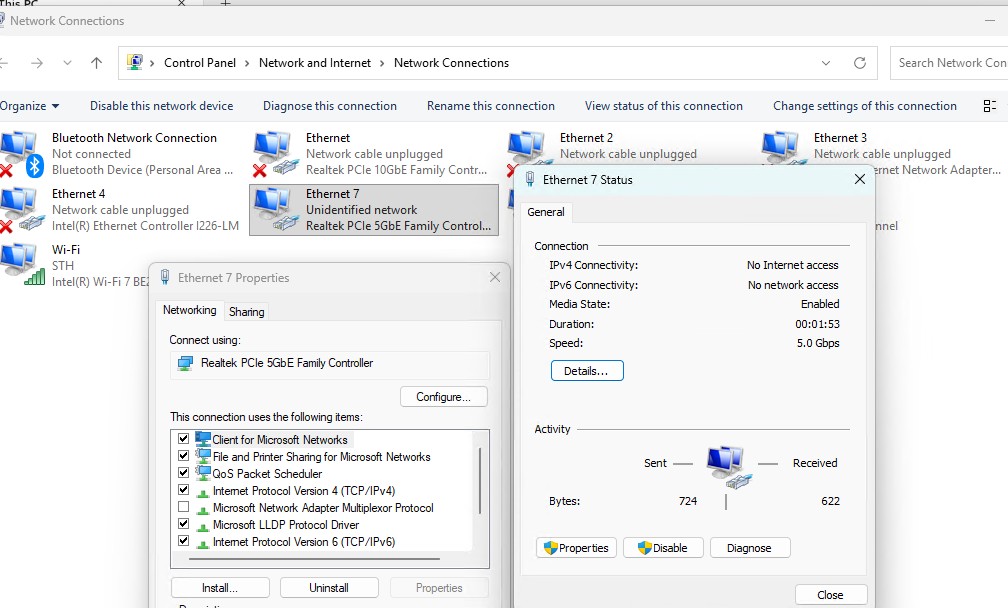
Task: Select the Bluetooth Network Connection adapter icon
Action: coord(20,153)
